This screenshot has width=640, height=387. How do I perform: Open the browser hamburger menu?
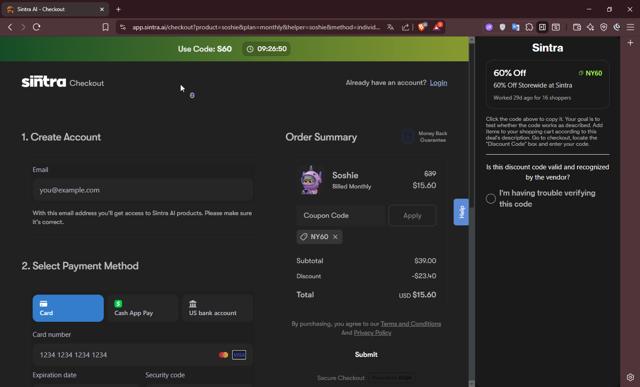(631, 27)
